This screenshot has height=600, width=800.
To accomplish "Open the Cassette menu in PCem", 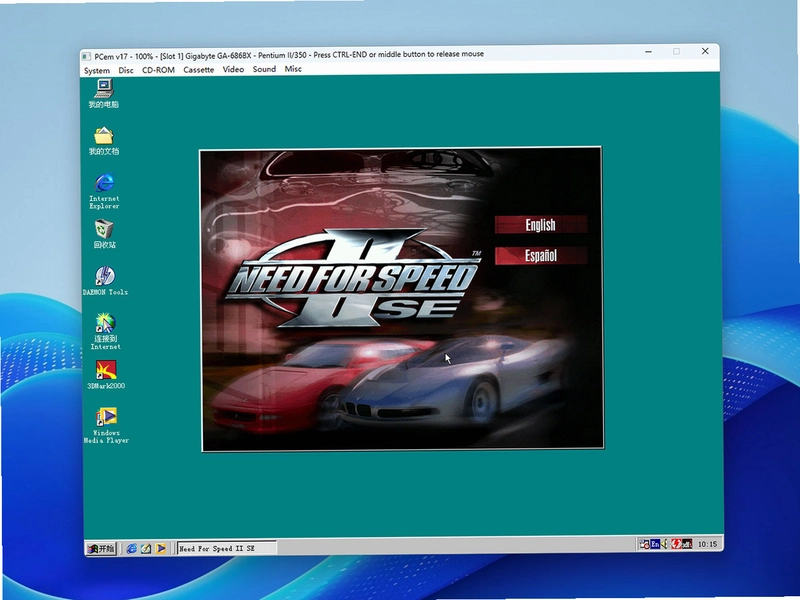I will [x=198, y=69].
